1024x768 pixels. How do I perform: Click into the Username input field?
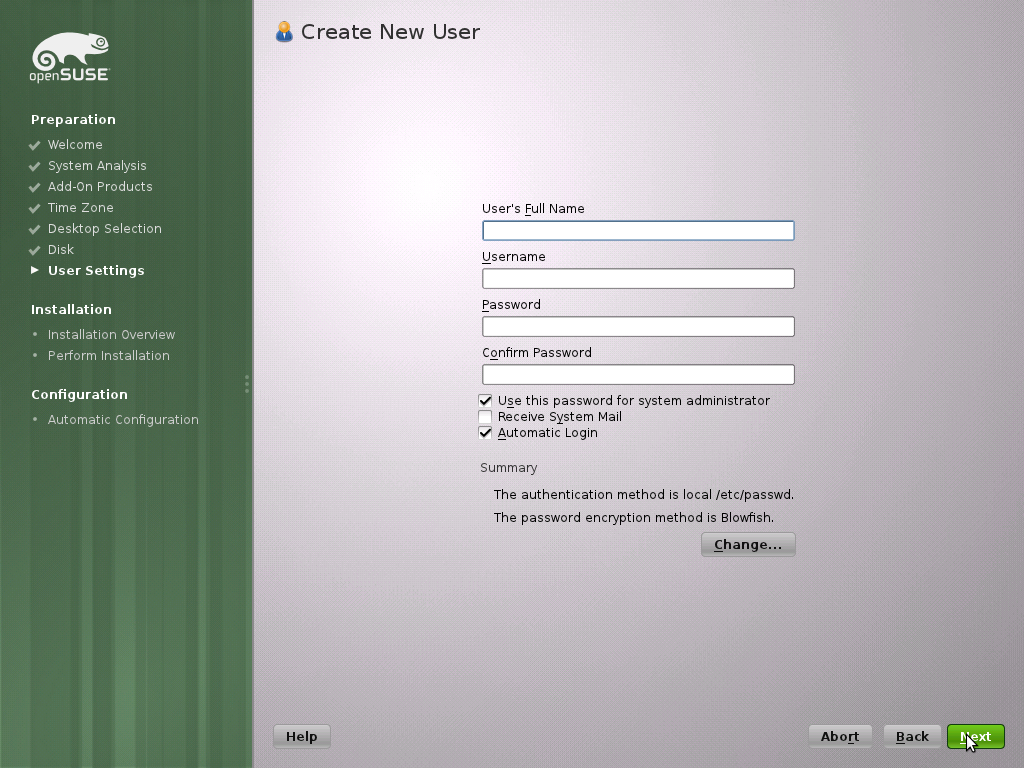638,278
